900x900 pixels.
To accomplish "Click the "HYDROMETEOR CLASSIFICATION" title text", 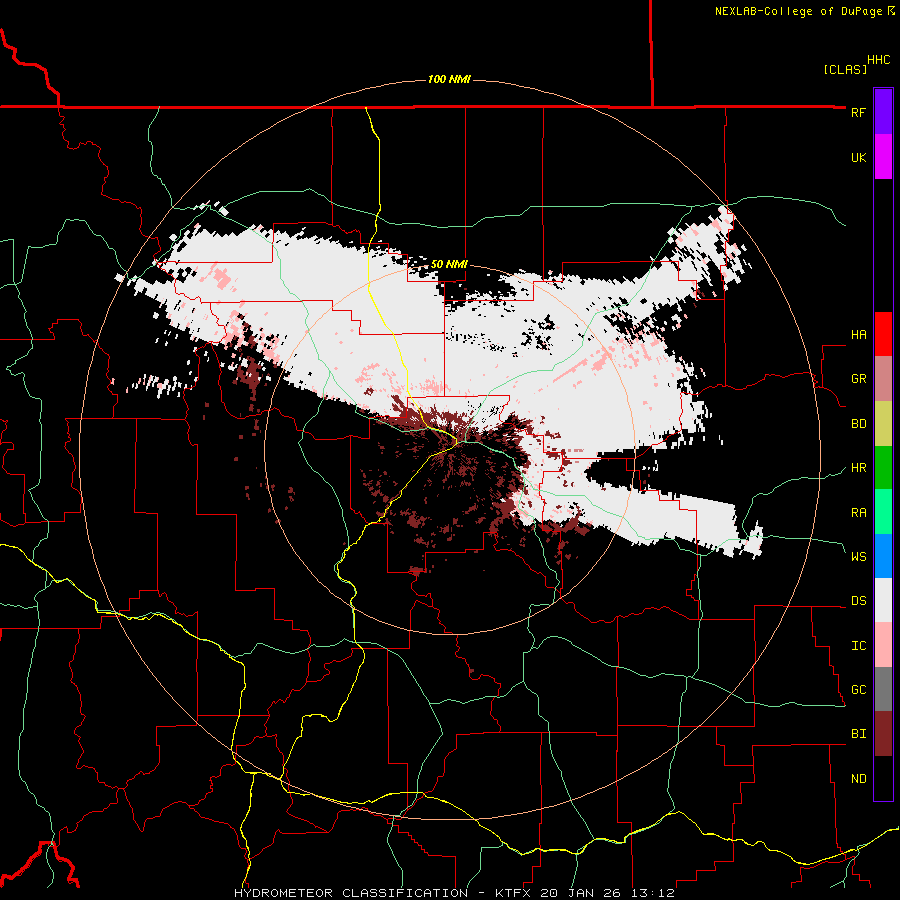I will [x=351, y=893].
